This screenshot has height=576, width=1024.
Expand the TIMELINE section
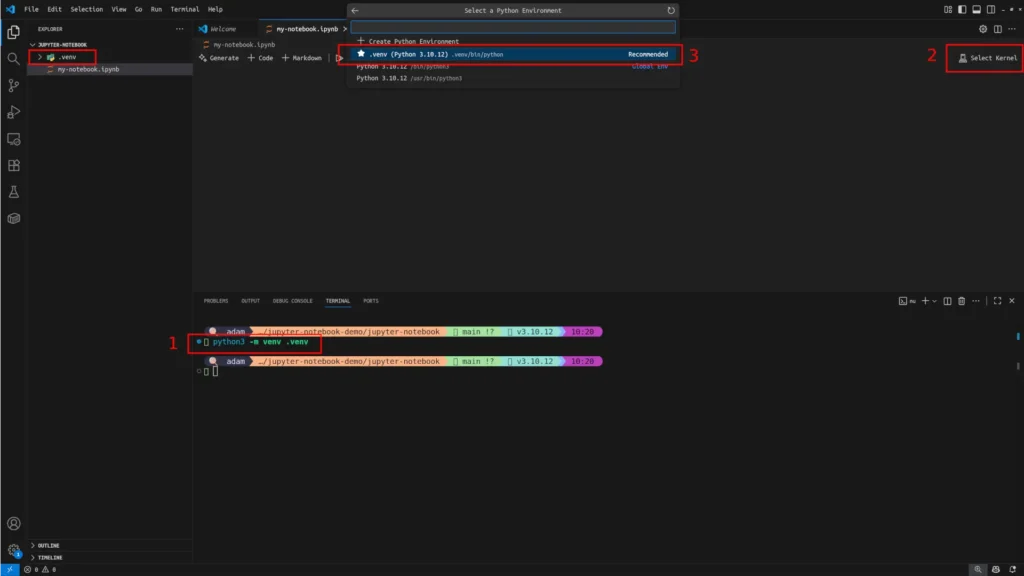50,558
